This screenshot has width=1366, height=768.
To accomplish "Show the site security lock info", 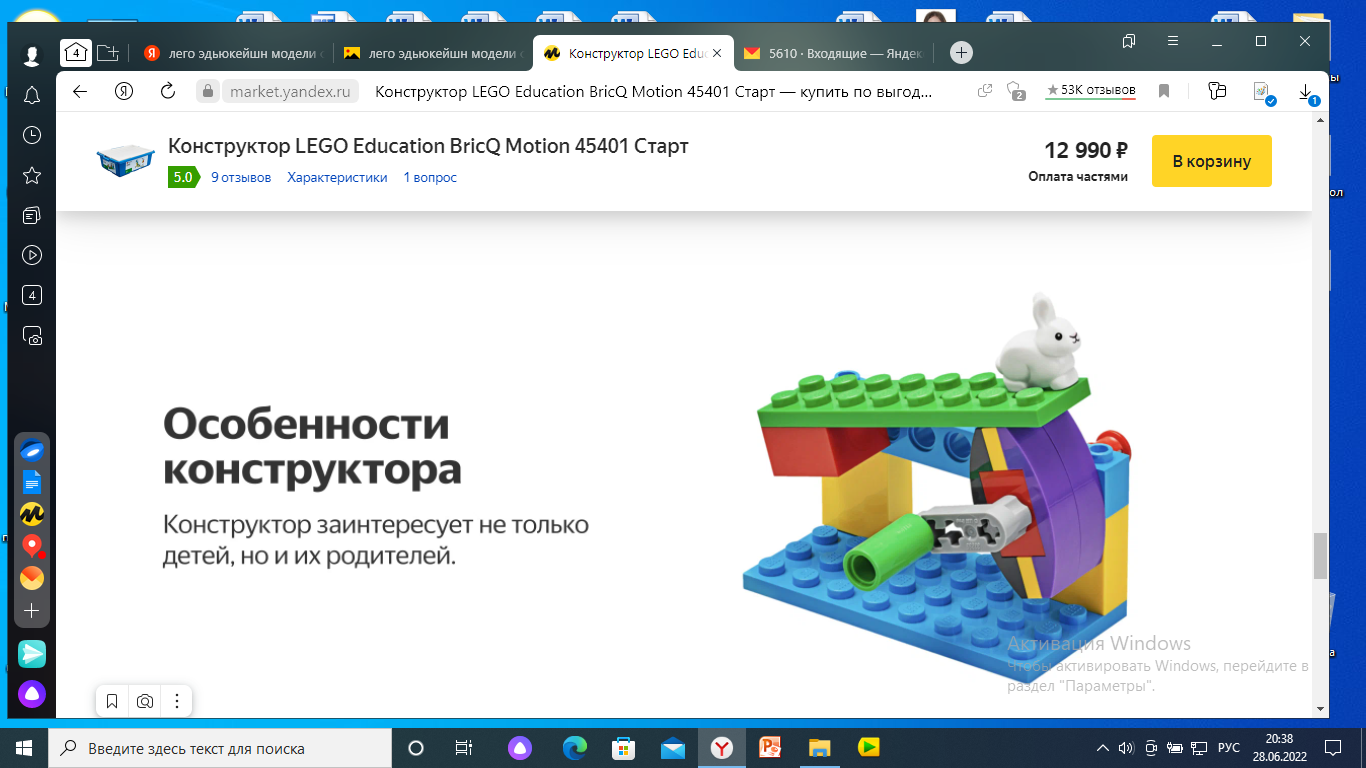I will pyautogui.click(x=208, y=91).
